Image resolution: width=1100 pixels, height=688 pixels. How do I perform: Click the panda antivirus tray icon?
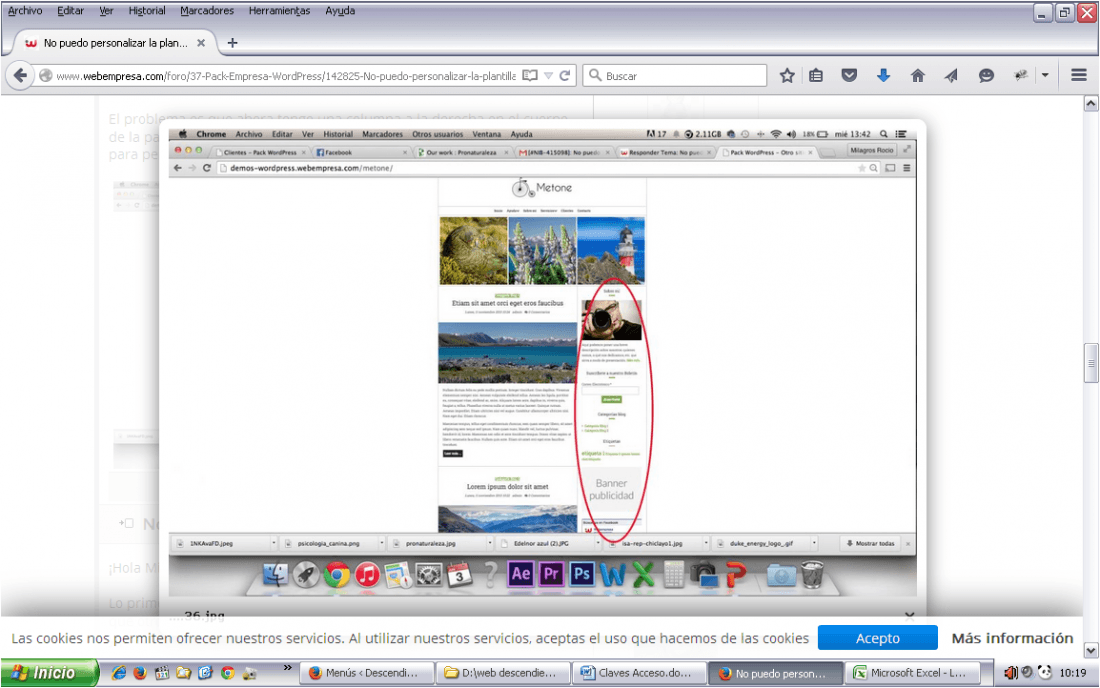[1045, 673]
